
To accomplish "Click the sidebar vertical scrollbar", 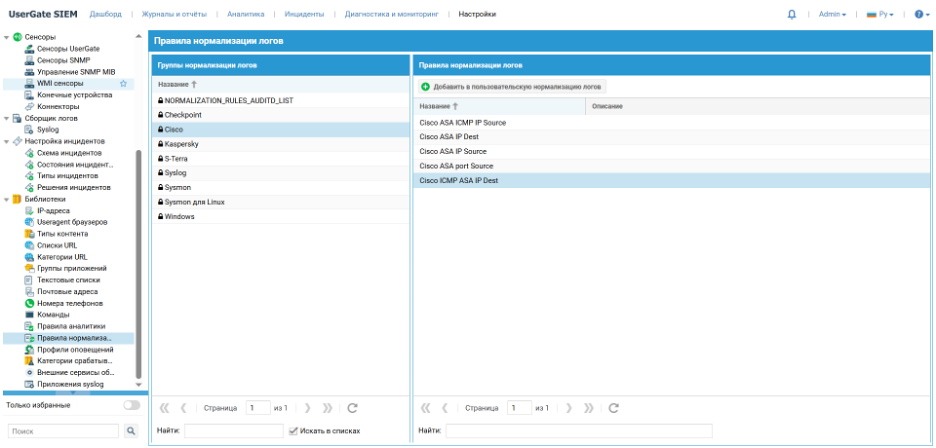I will (x=138, y=260).
